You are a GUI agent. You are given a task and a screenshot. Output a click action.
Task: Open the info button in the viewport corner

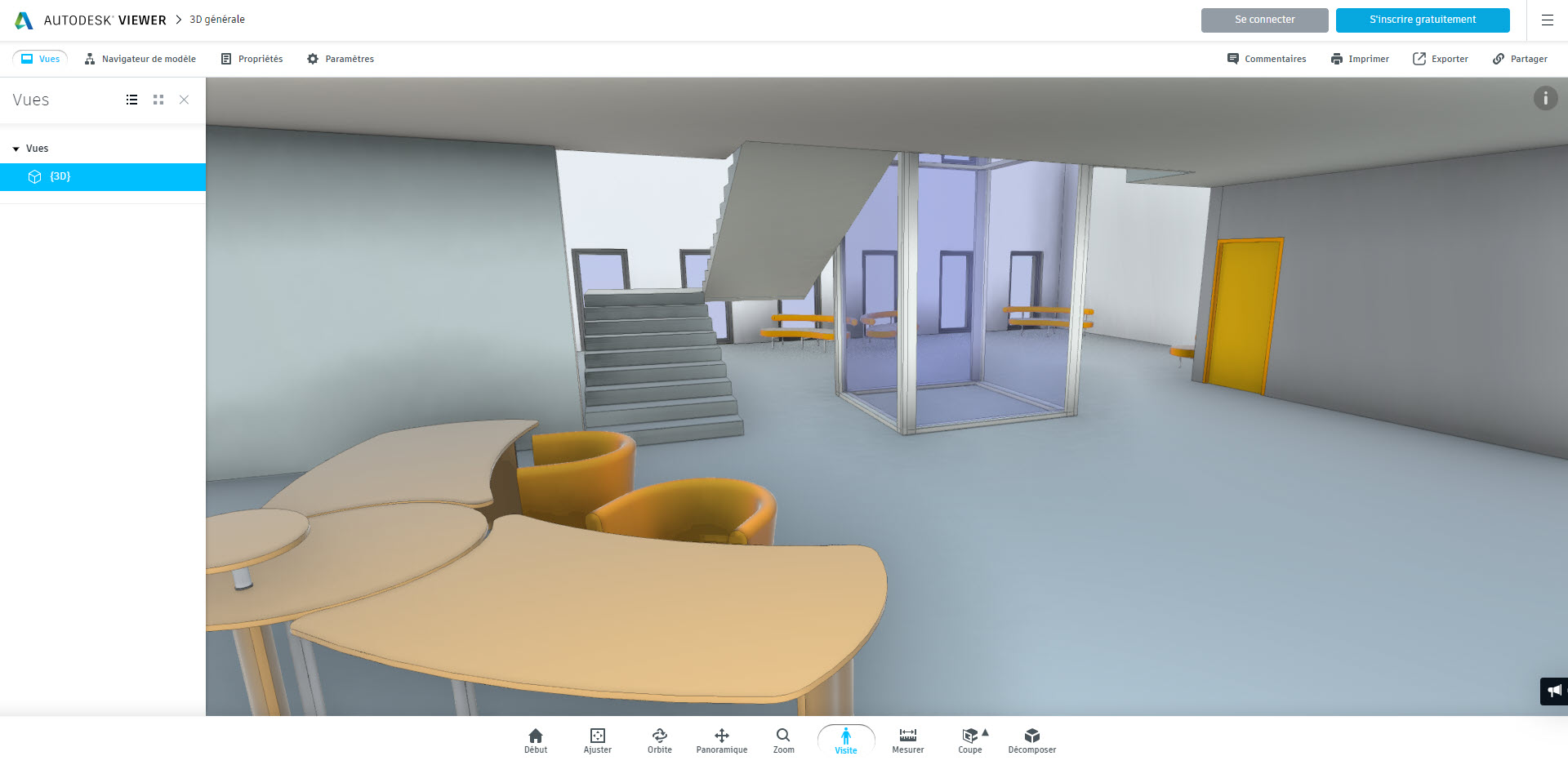(x=1544, y=99)
